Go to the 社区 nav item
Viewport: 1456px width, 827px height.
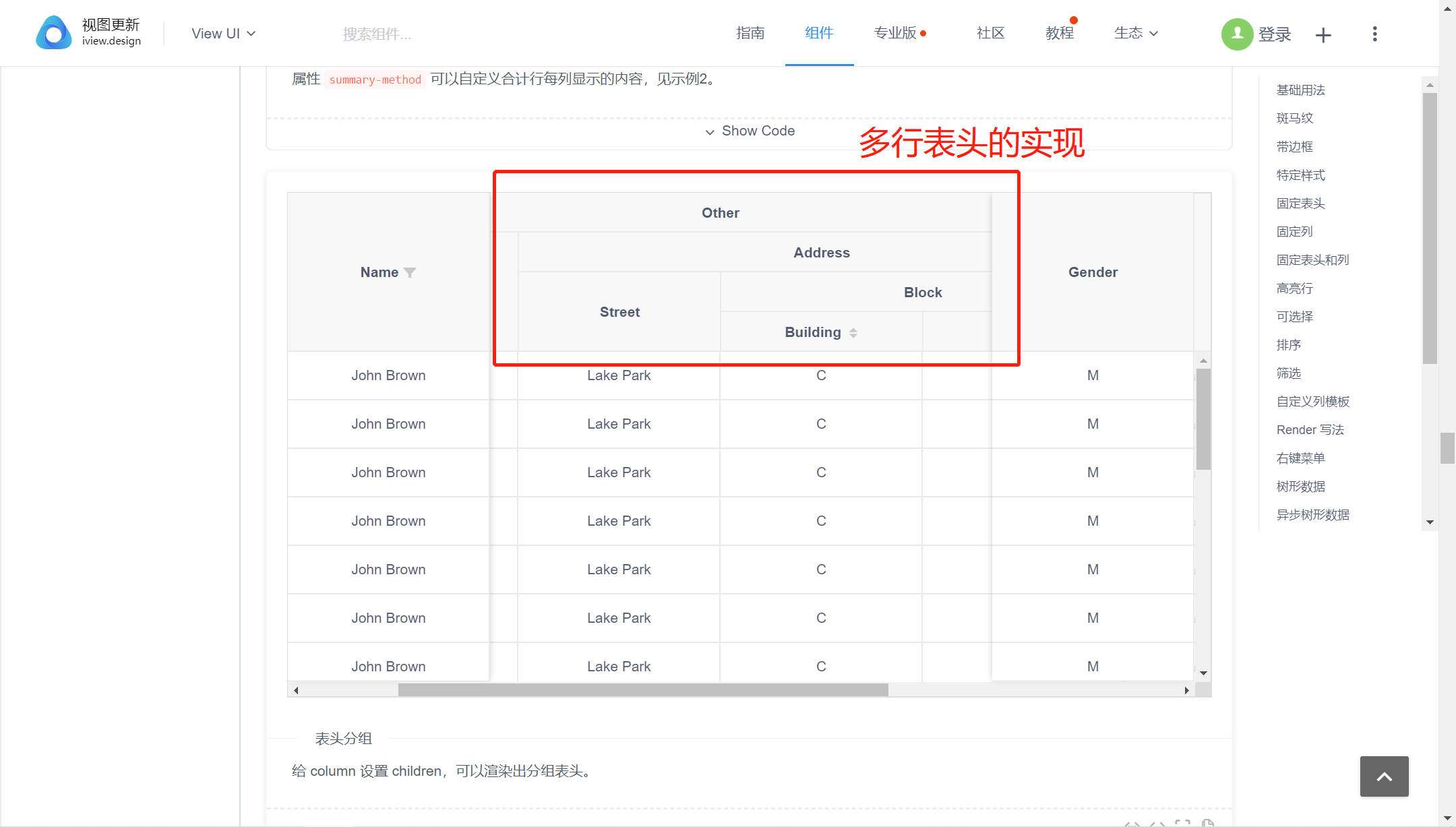(x=990, y=33)
